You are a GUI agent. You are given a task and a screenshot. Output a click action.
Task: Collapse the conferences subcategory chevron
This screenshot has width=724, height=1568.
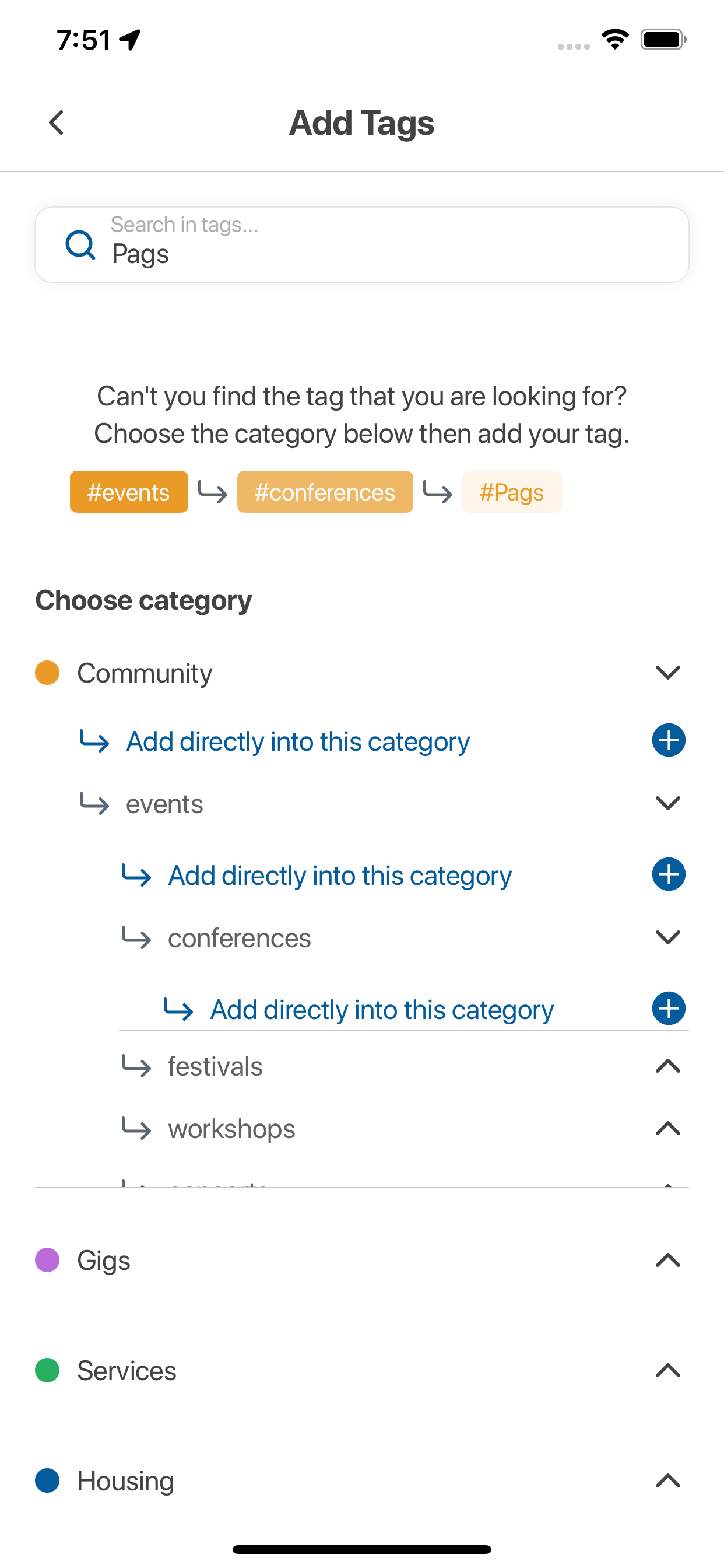click(668, 937)
